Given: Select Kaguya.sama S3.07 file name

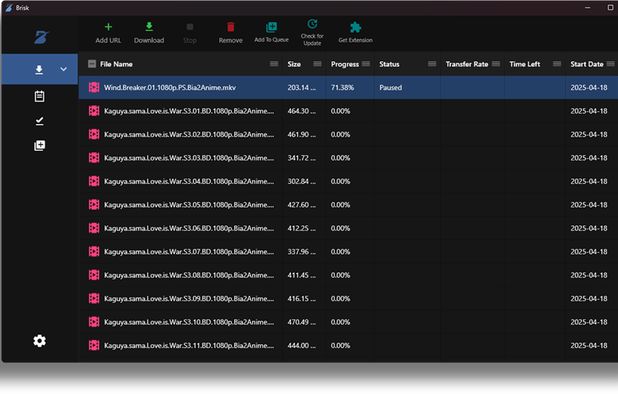Looking at the screenshot, I should [189, 252].
